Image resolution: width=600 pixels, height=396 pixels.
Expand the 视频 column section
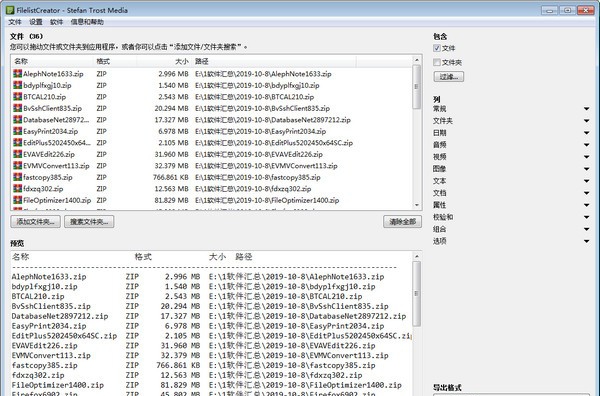click(586, 157)
